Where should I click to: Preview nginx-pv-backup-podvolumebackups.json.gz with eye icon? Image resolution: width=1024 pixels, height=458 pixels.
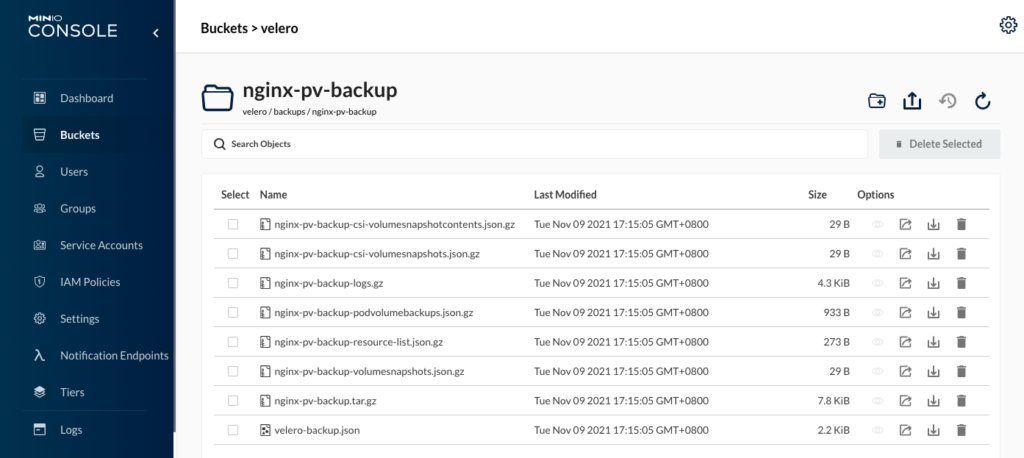(878, 313)
